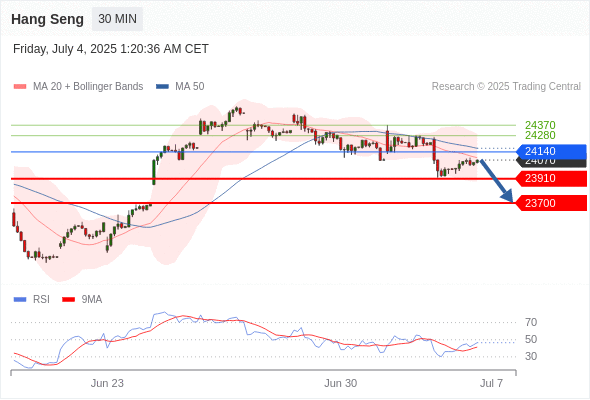Click the red 23700 target price label
590x400 pixels.
tap(551, 203)
